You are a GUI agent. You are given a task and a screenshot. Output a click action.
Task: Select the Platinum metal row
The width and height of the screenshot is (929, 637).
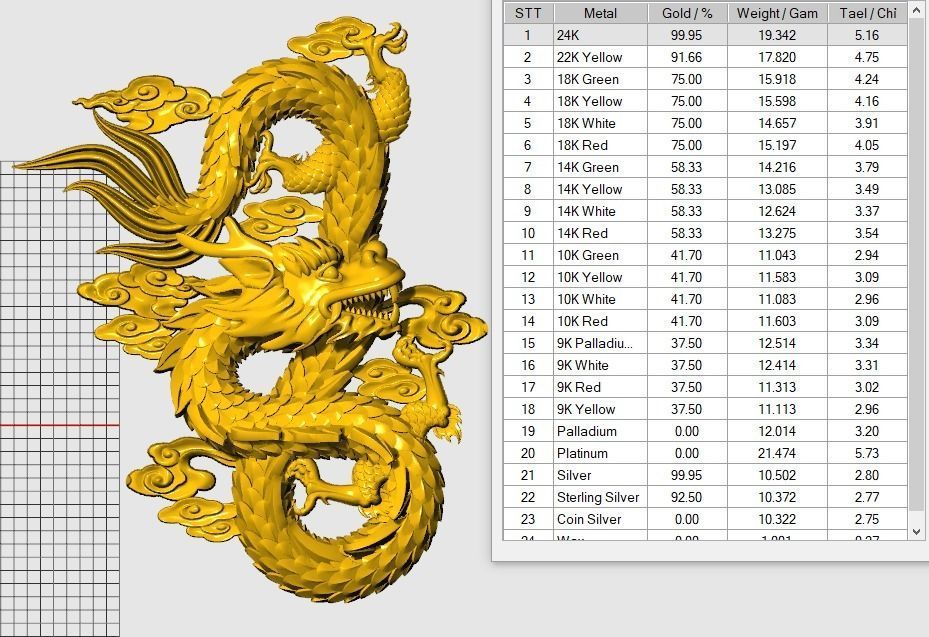(x=706, y=453)
